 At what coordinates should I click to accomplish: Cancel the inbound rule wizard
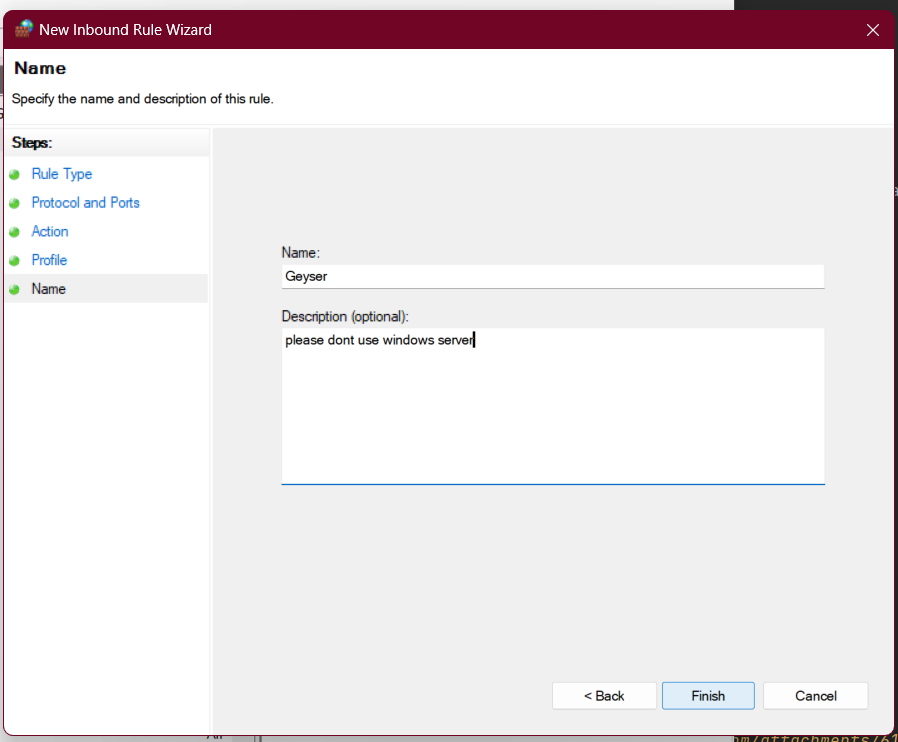815,696
